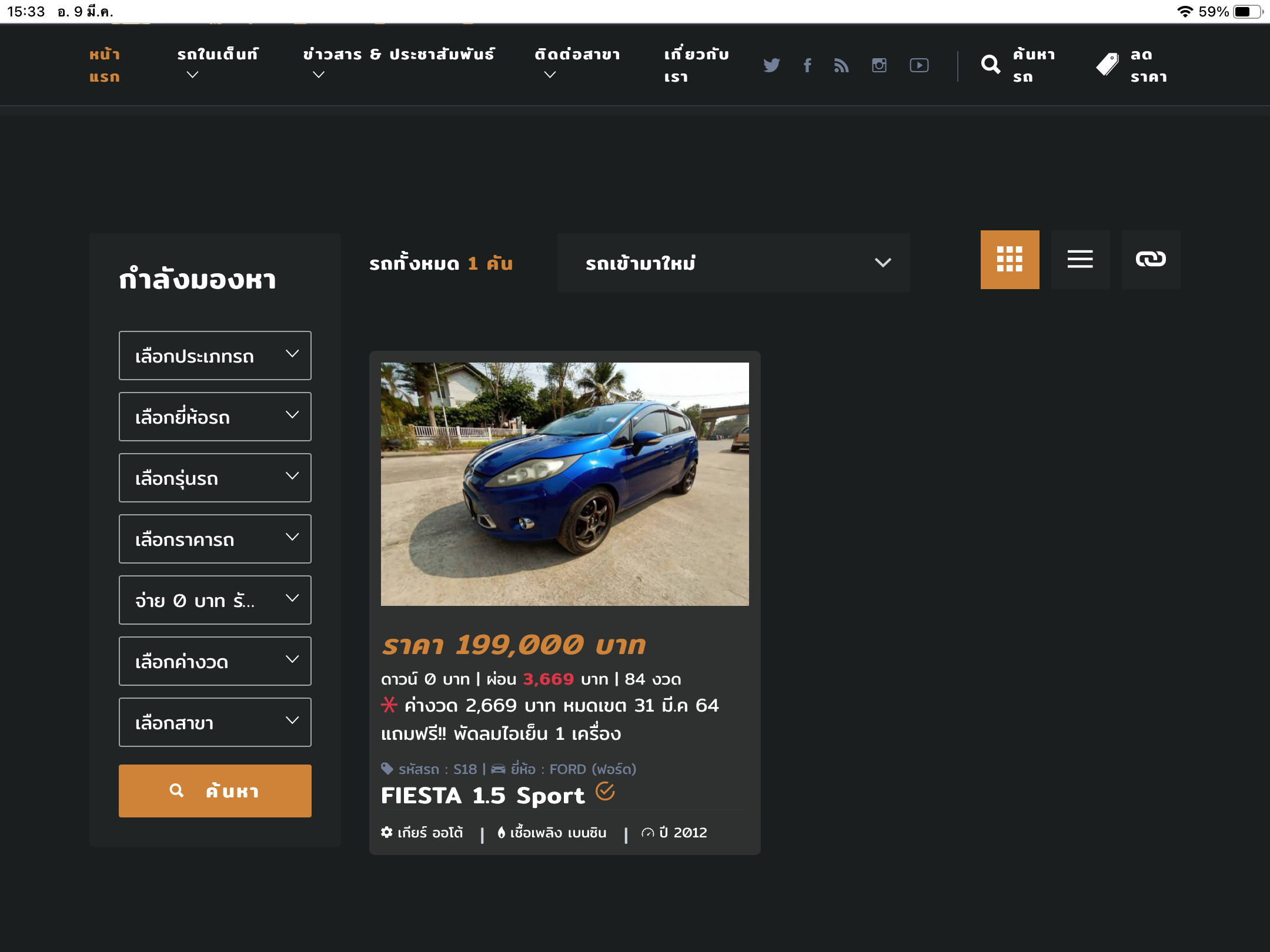This screenshot has height=952, width=1270.
Task: Open the FIESTA 1.5 Sport title link
Action: (483, 796)
